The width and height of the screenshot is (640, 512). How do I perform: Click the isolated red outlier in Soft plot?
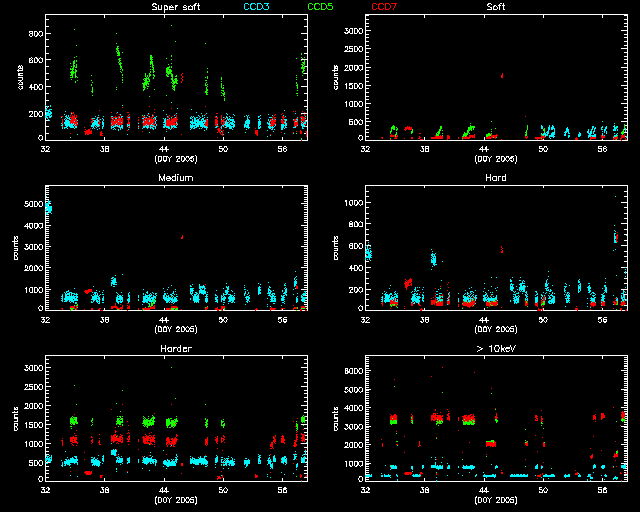[502, 75]
